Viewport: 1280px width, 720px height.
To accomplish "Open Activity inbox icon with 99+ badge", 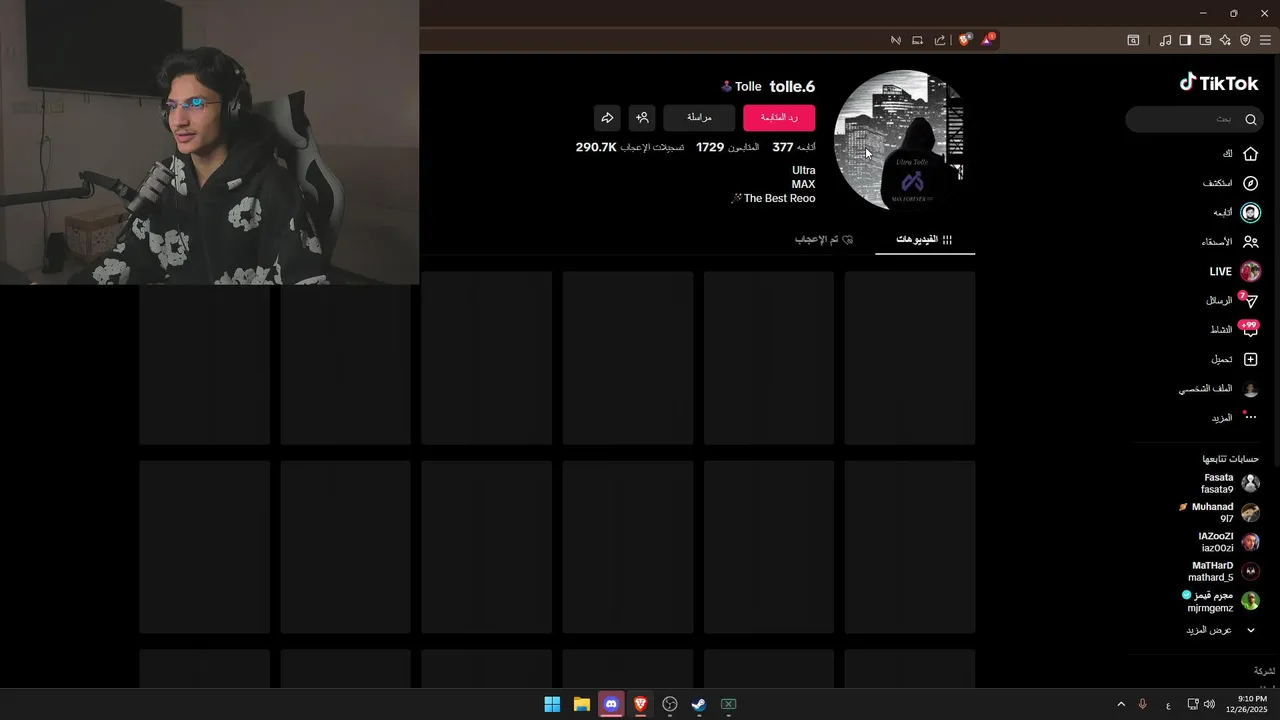I will (1249, 329).
